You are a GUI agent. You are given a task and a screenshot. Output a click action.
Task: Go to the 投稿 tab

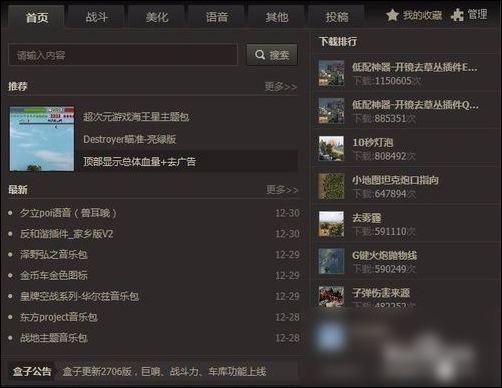[x=337, y=16]
